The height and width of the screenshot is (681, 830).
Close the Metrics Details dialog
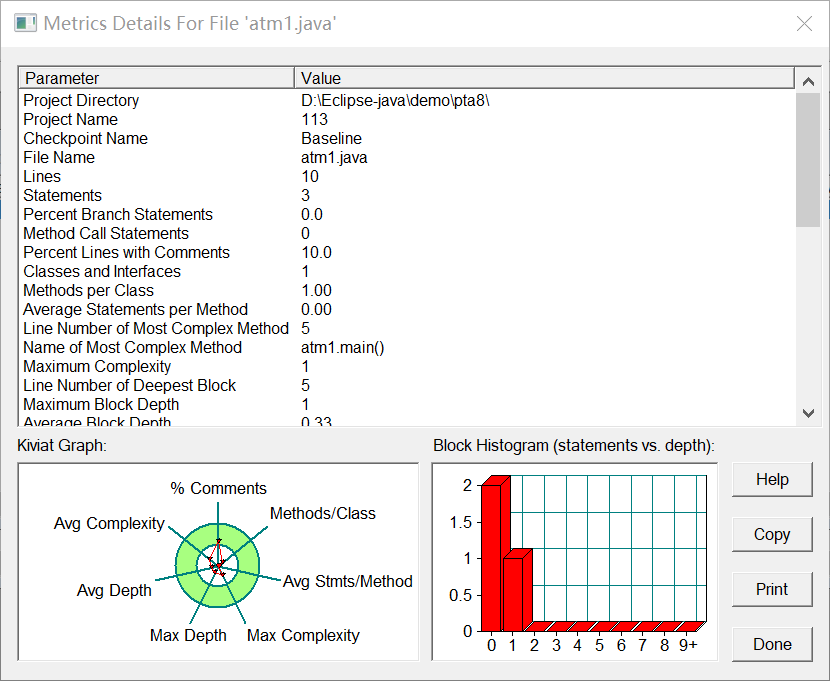click(804, 23)
